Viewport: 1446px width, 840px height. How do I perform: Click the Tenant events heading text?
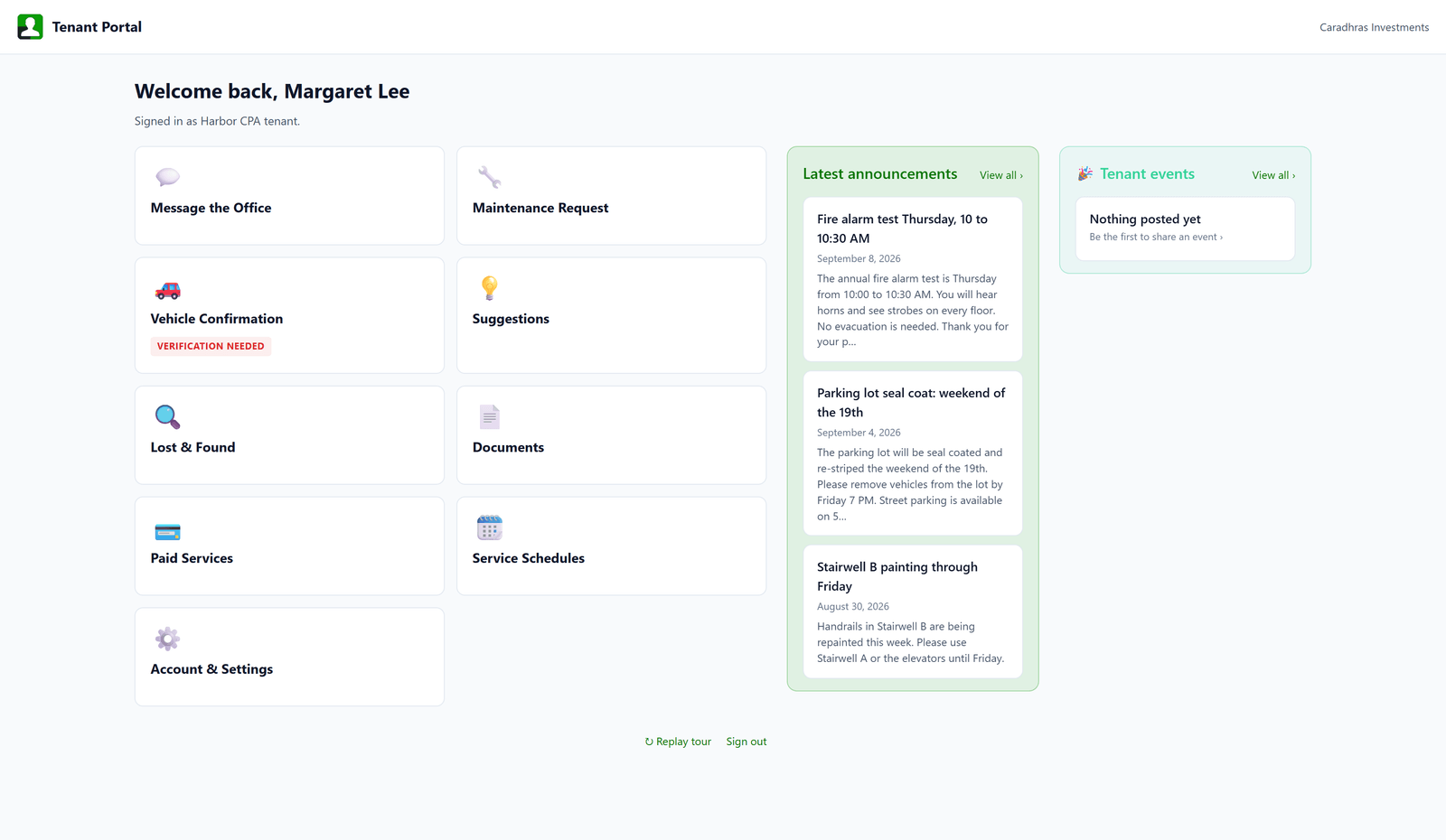[1147, 173]
